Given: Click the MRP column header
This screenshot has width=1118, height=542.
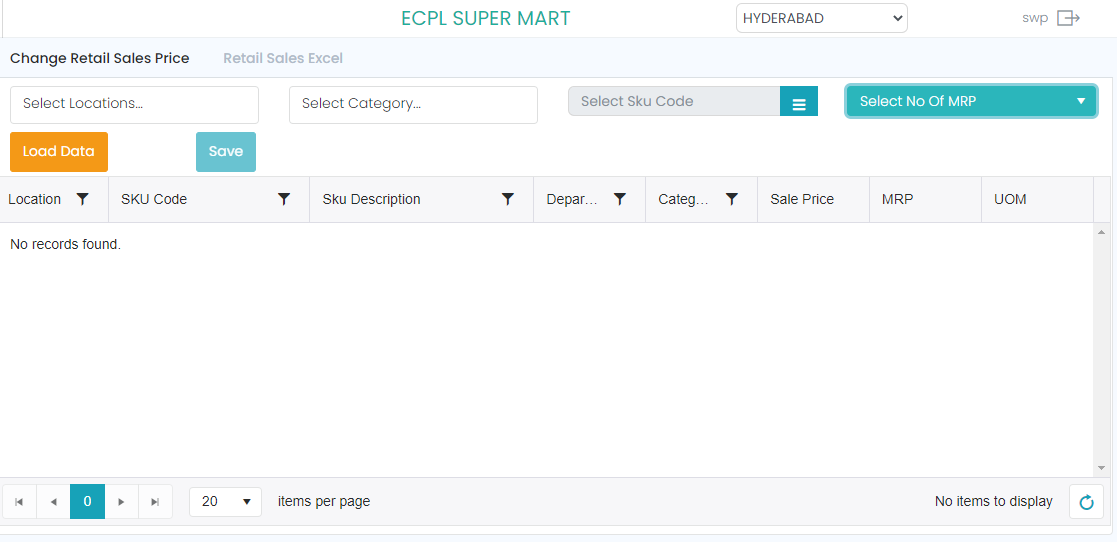Looking at the screenshot, I should (898, 200).
